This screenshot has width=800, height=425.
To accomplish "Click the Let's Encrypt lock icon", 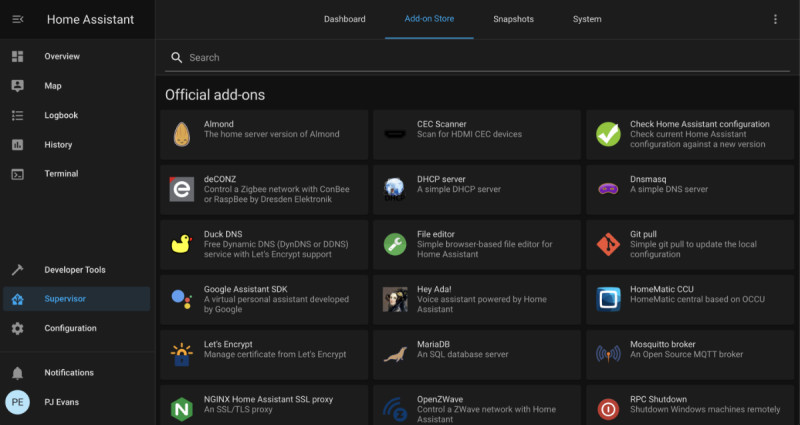I will click(x=182, y=354).
